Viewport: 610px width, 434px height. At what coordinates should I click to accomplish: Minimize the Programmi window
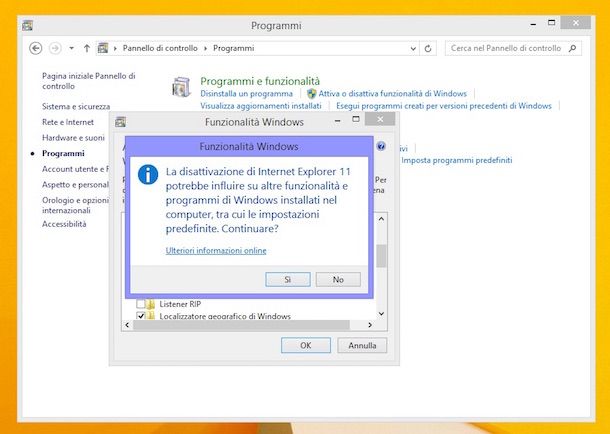click(x=533, y=24)
